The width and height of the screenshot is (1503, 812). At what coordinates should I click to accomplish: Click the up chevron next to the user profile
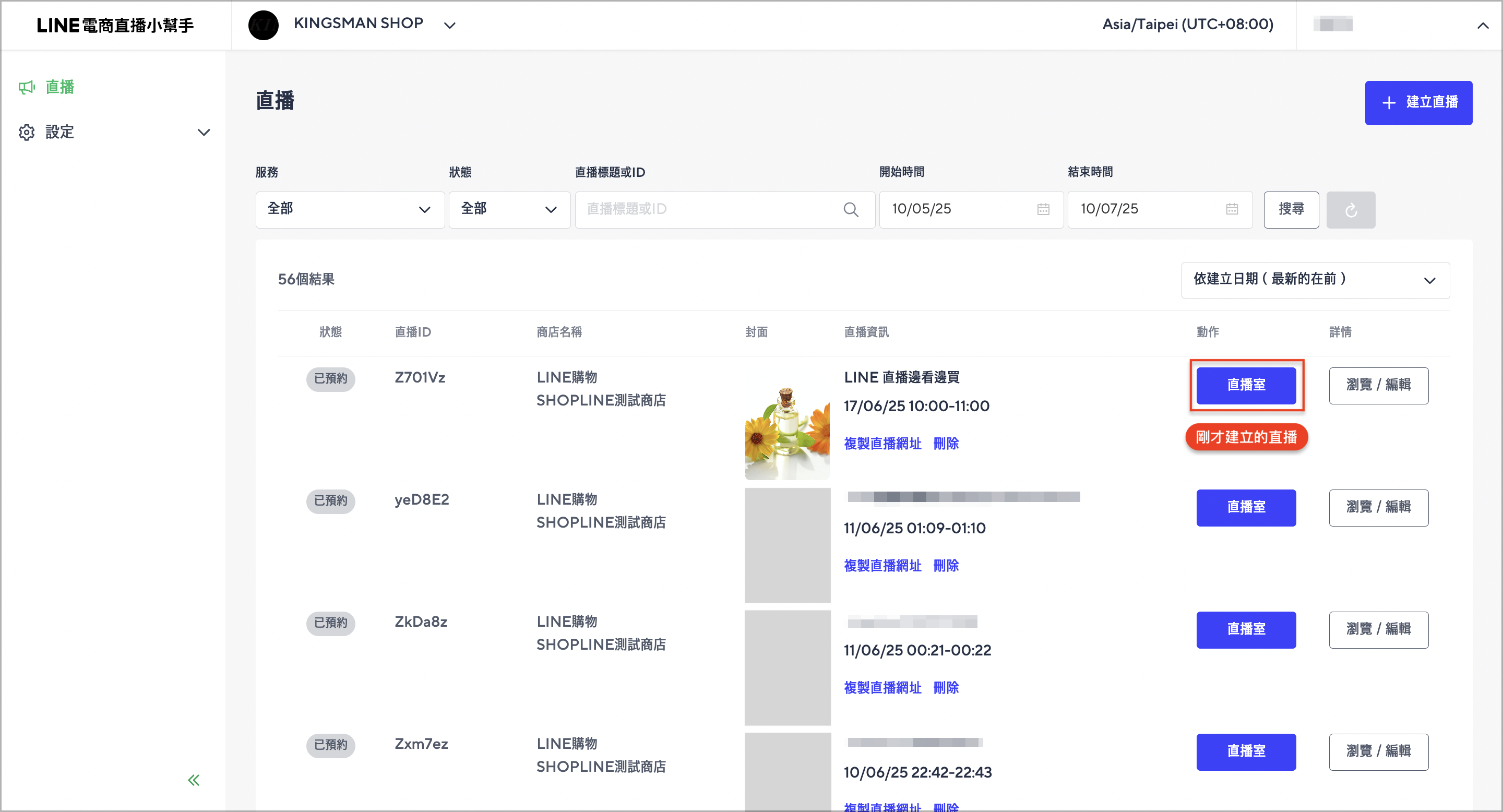point(1483,25)
